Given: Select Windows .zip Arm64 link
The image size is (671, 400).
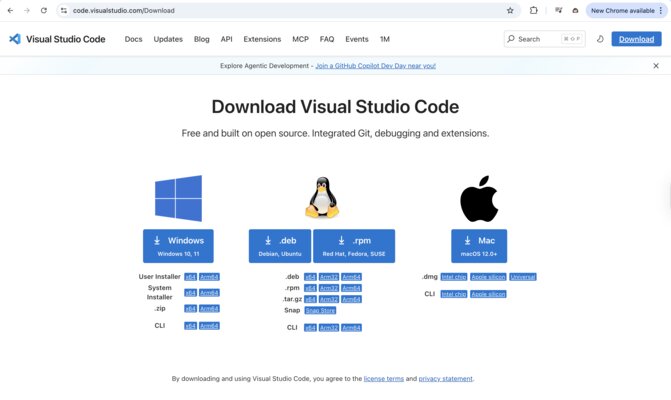Looking at the screenshot, I should [x=209, y=308].
